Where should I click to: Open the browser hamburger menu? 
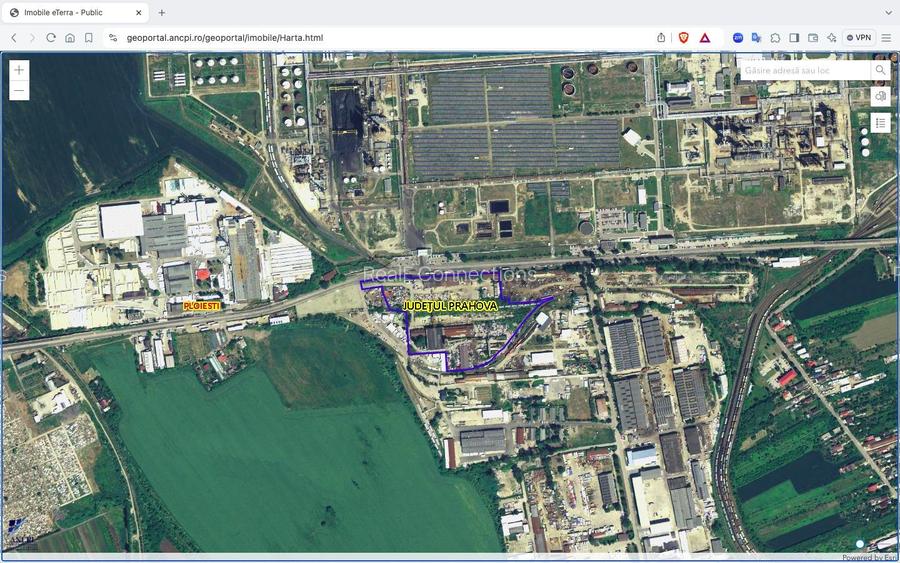point(886,38)
